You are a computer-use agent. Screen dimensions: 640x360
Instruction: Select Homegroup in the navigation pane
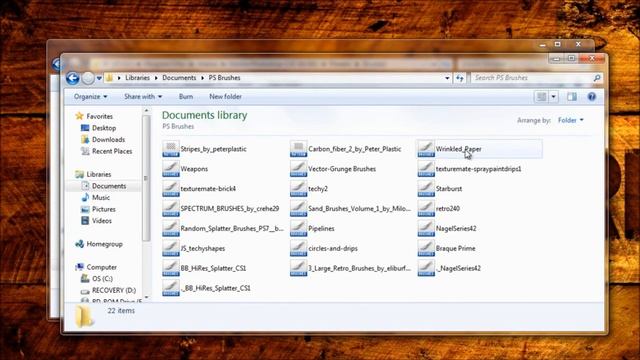104,244
